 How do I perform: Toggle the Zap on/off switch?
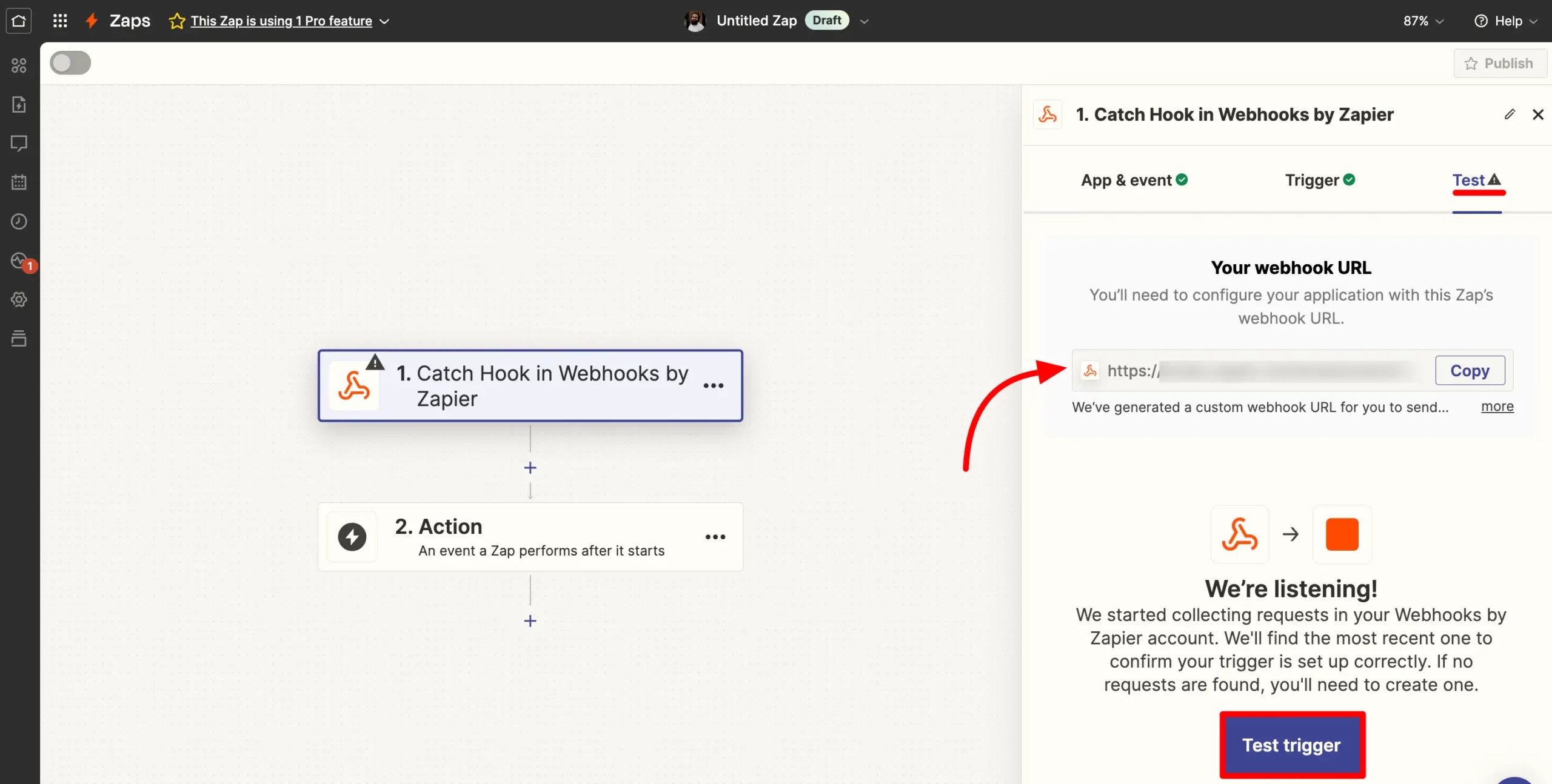click(x=70, y=63)
